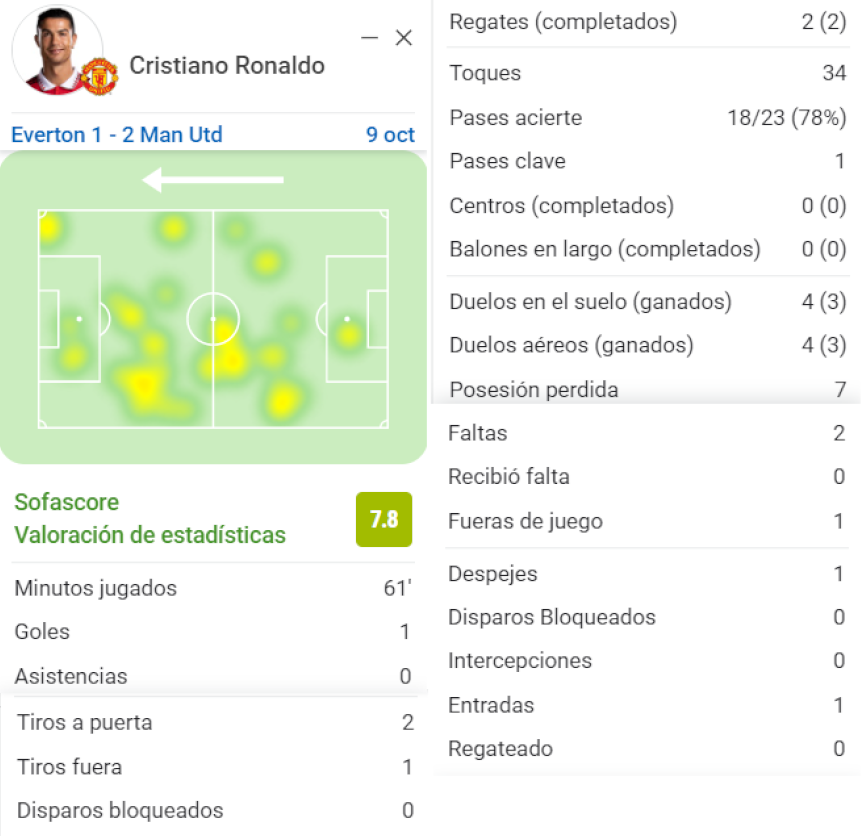The width and height of the screenshot is (867, 836).
Task: Click the Posesión perdida stat row
Action: point(647,389)
